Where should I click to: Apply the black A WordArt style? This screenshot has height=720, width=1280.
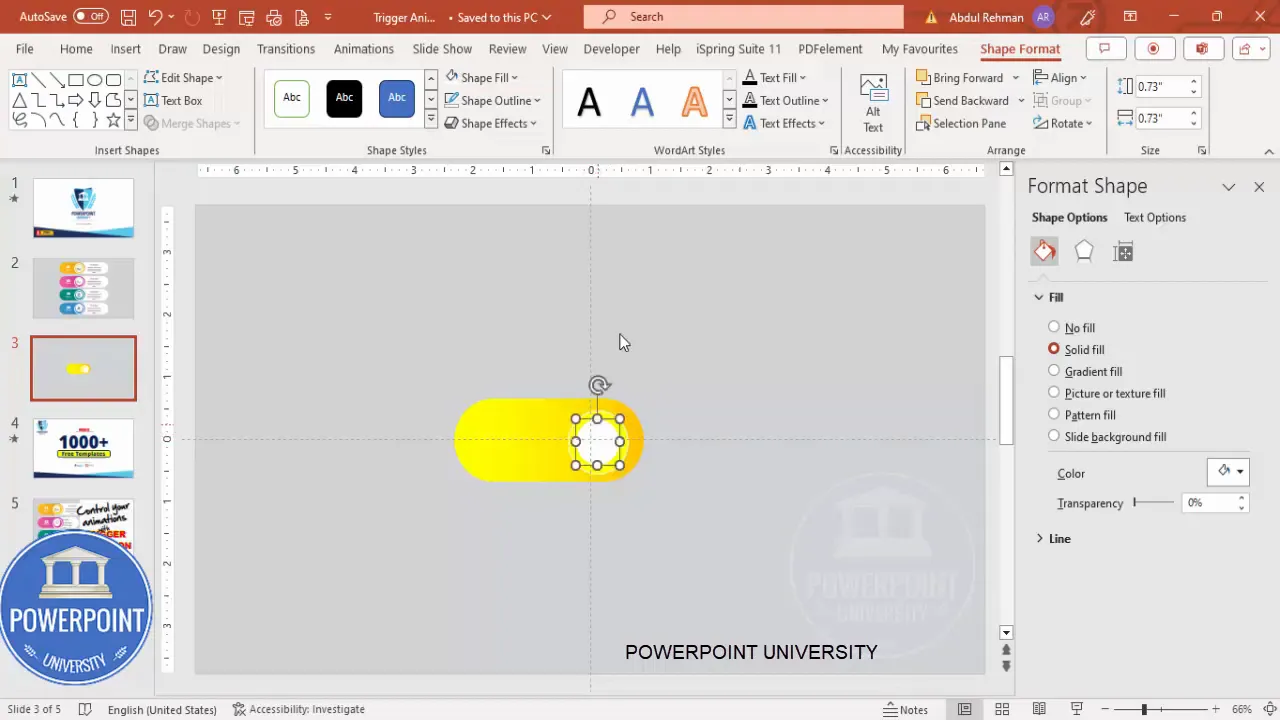click(589, 101)
